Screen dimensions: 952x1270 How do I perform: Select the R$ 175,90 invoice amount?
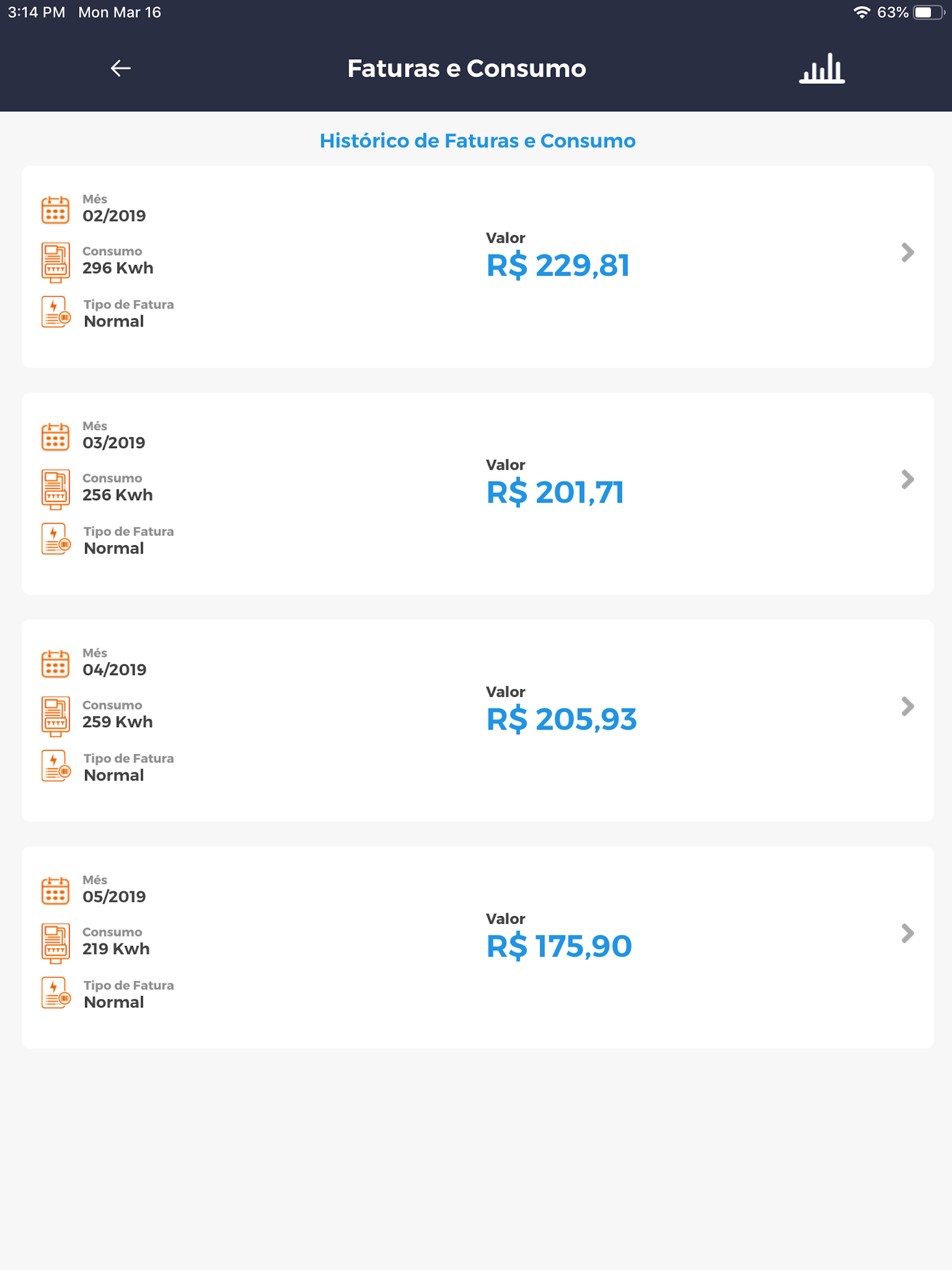click(559, 946)
